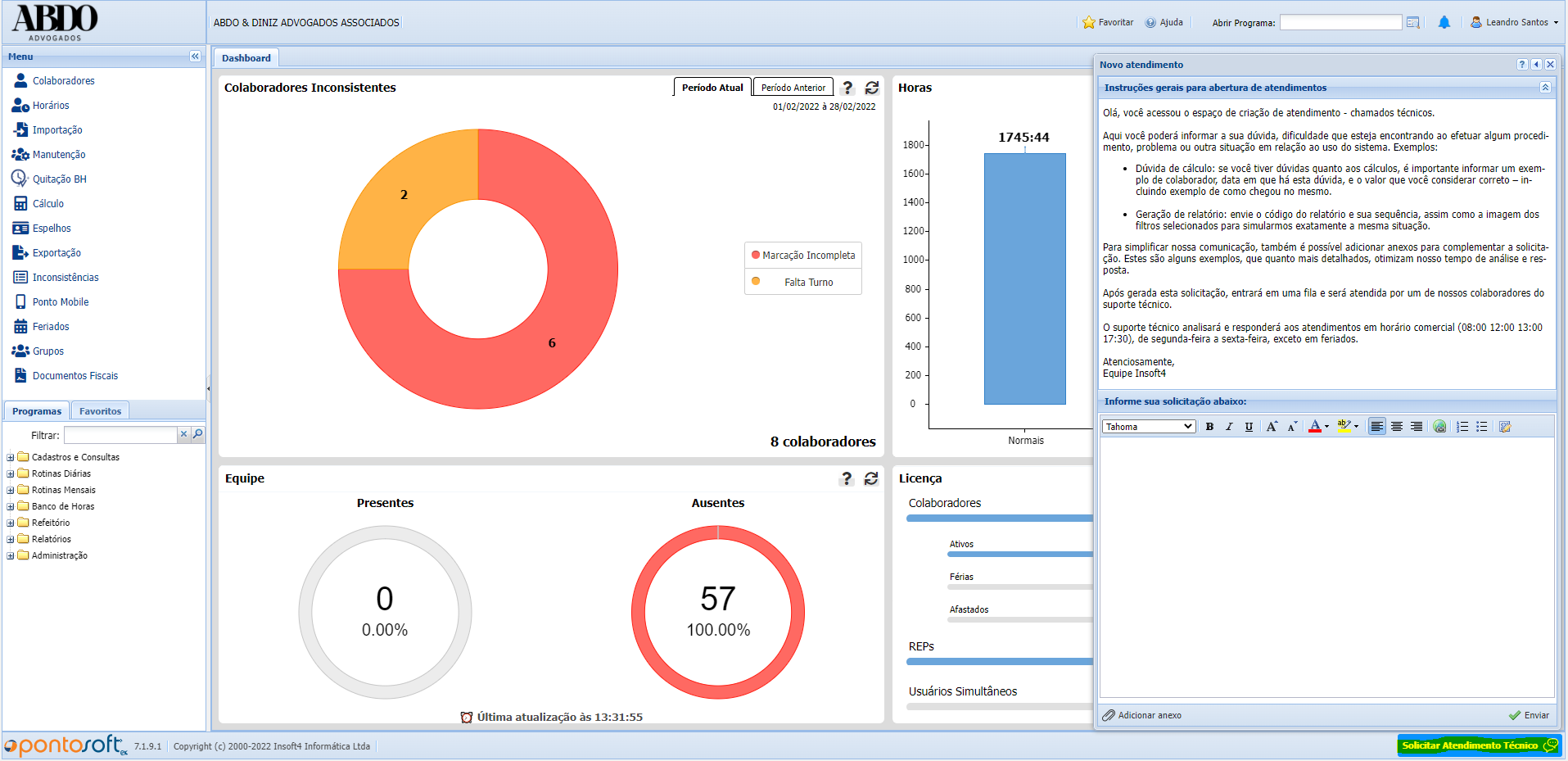Refresh the Colaboradores Inconsistentes chart
The width and height of the screenshot is (1568, 761).
click(x=872, y=88)
